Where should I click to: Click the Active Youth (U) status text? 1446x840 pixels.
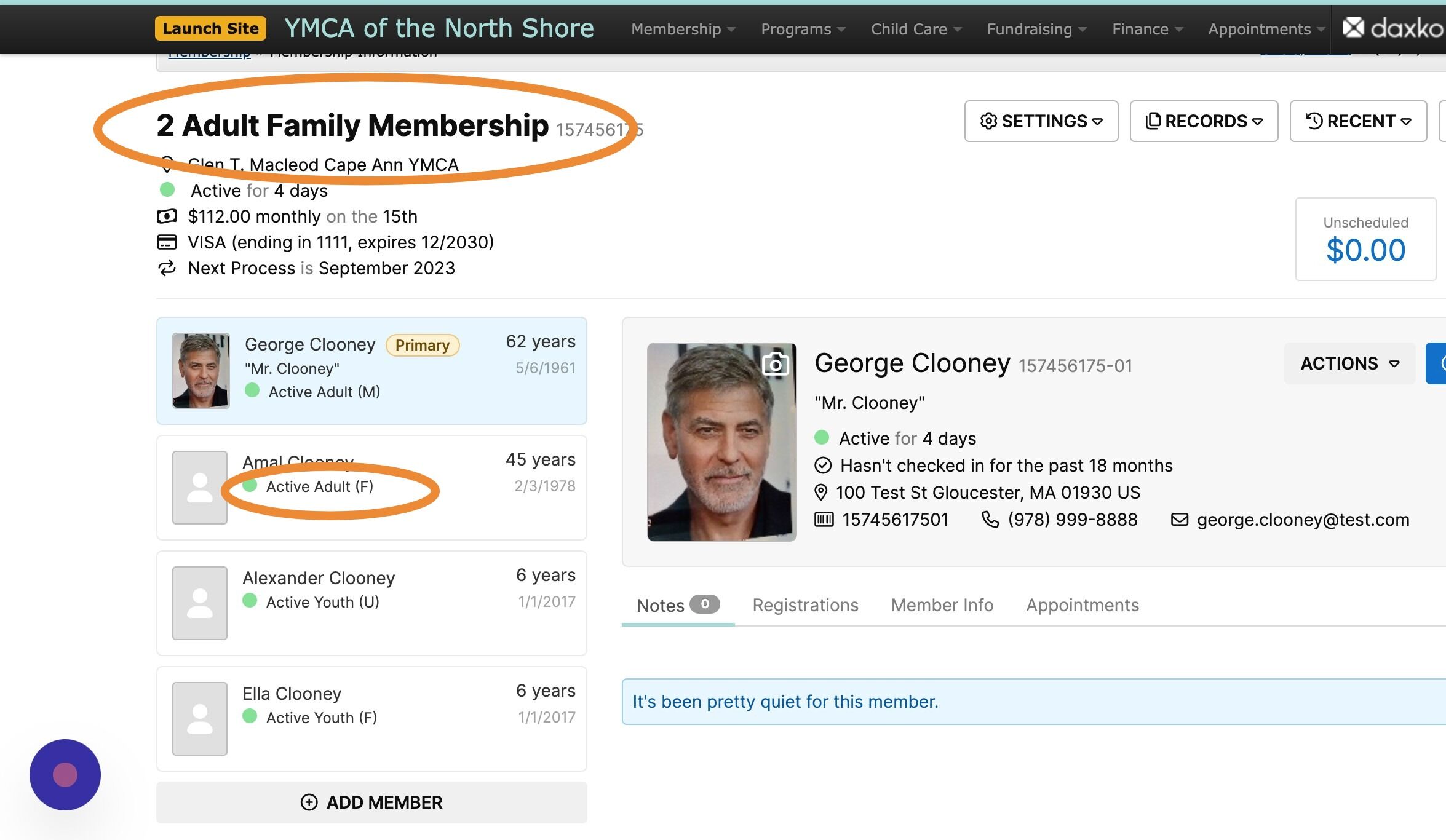coord(322,602)
